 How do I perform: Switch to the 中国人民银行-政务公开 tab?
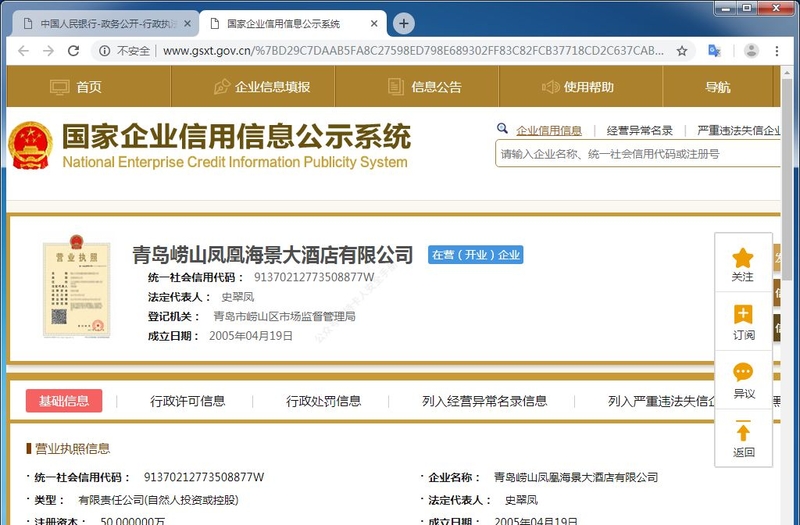105,23
